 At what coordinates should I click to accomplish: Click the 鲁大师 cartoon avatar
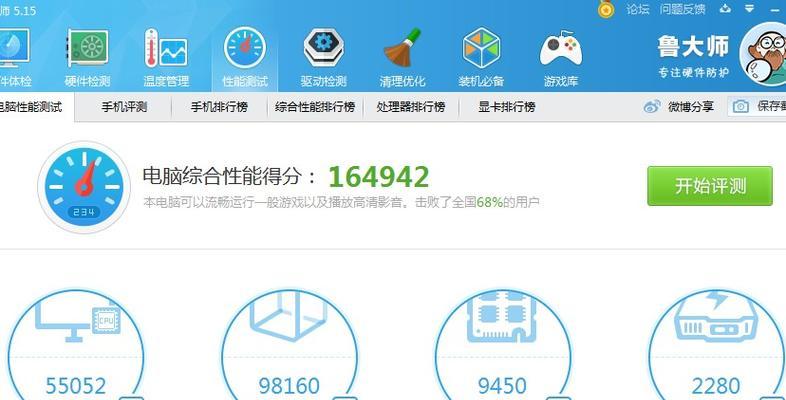[763, 54]
